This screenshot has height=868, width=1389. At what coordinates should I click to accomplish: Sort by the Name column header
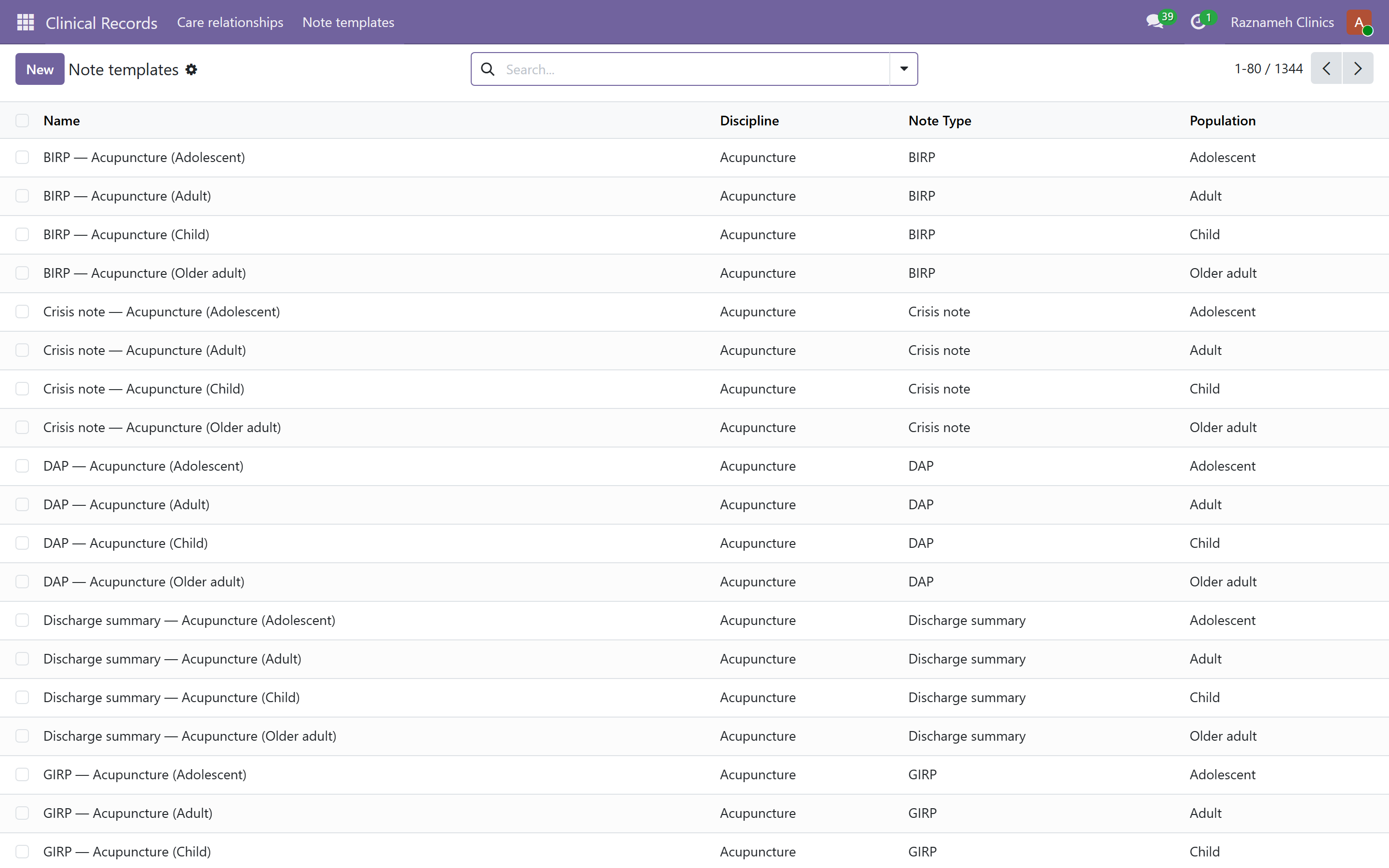tap(61, 121)
